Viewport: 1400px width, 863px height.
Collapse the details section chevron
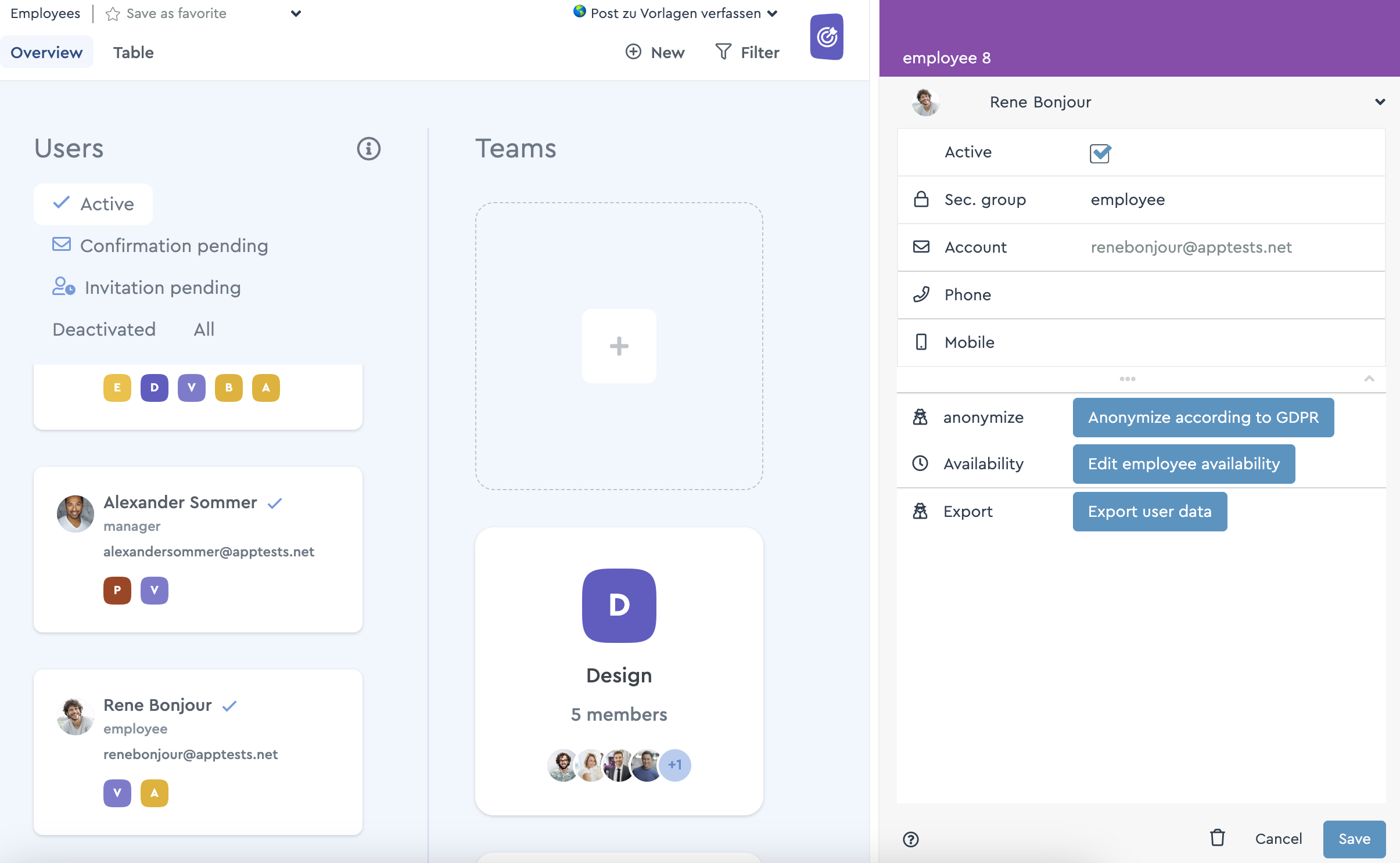(x=1369, y=379)
